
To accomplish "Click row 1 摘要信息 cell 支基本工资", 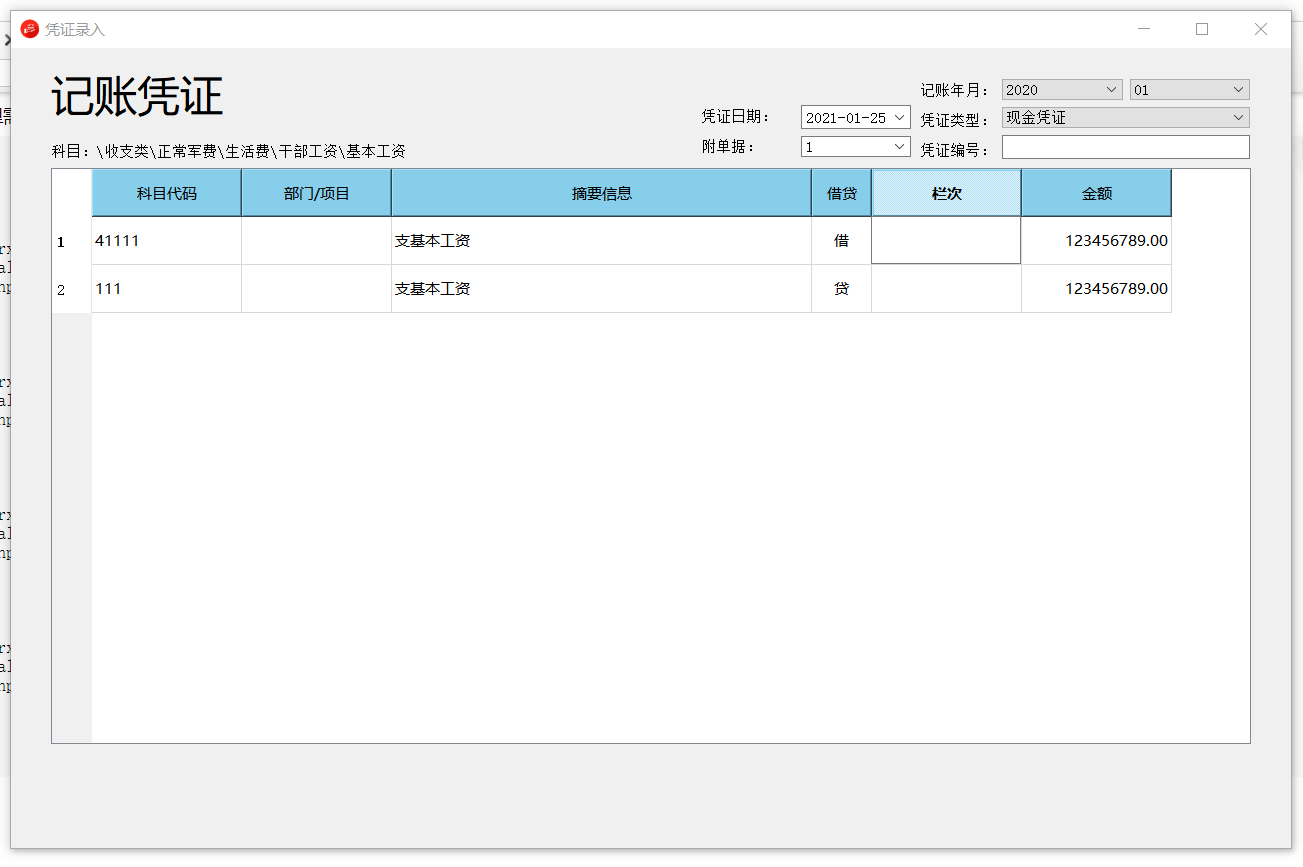I will point(601,241).
